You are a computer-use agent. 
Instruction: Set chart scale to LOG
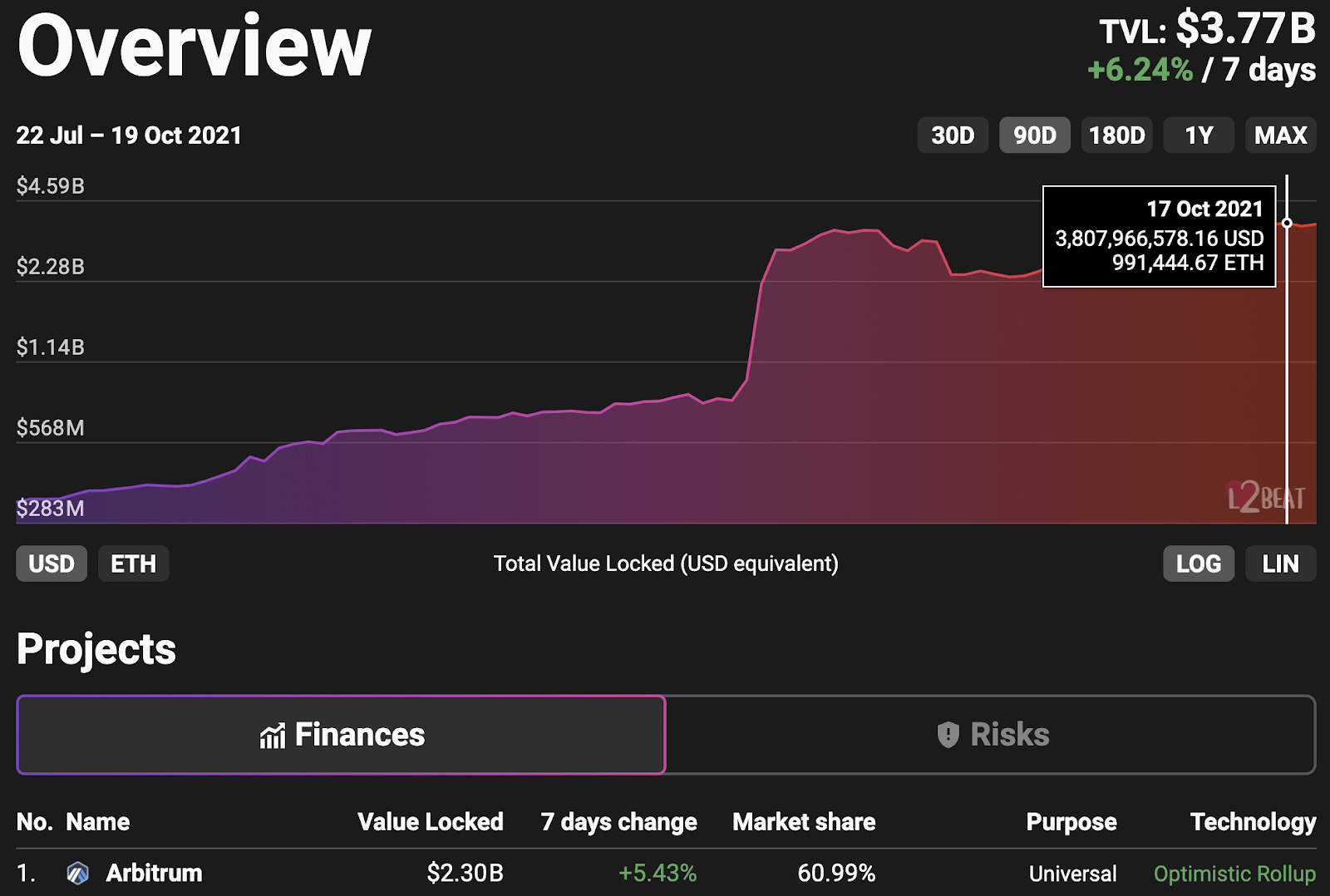[1199, 564]
